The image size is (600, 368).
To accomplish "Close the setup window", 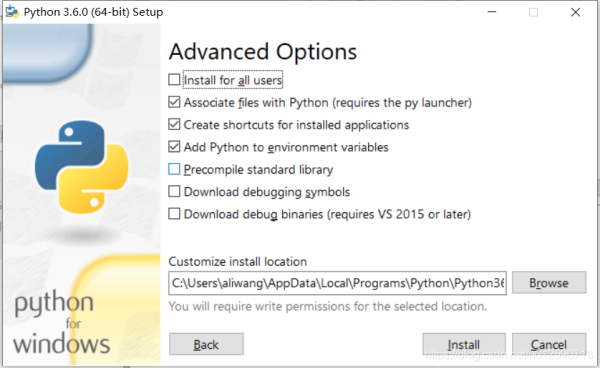I will click(575, 12).
